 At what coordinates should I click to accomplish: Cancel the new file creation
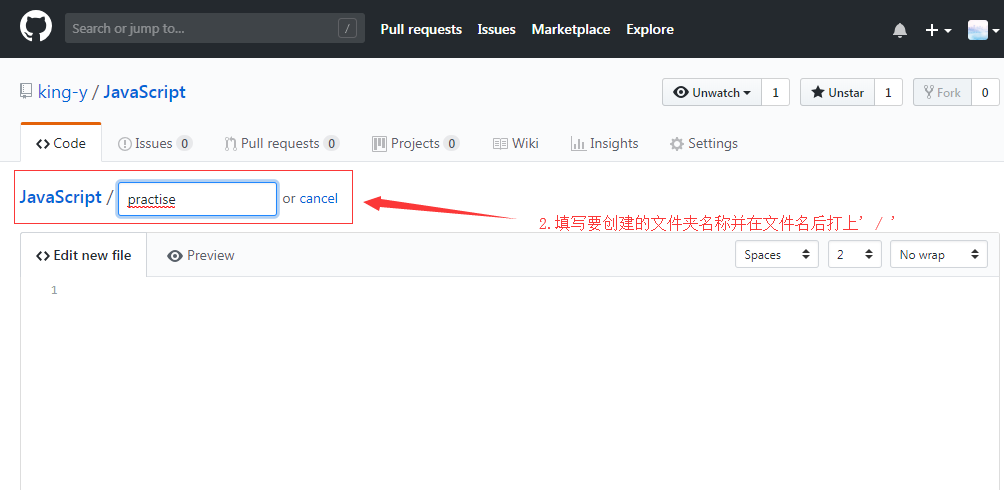click(x=318, y=199)
